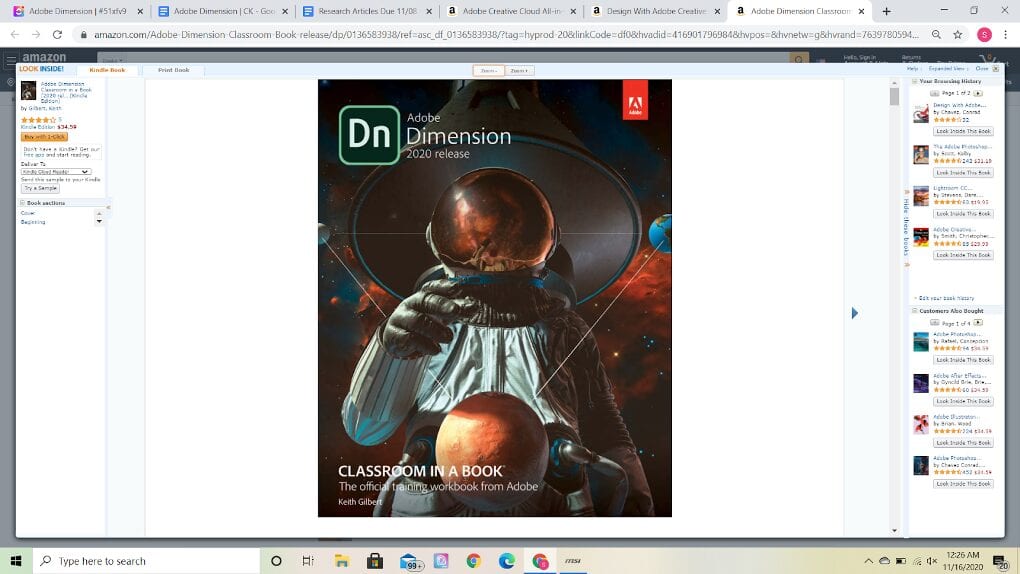1020x574 pixels.
Task: Open the Cover section link
Action: tap(27, 213)
